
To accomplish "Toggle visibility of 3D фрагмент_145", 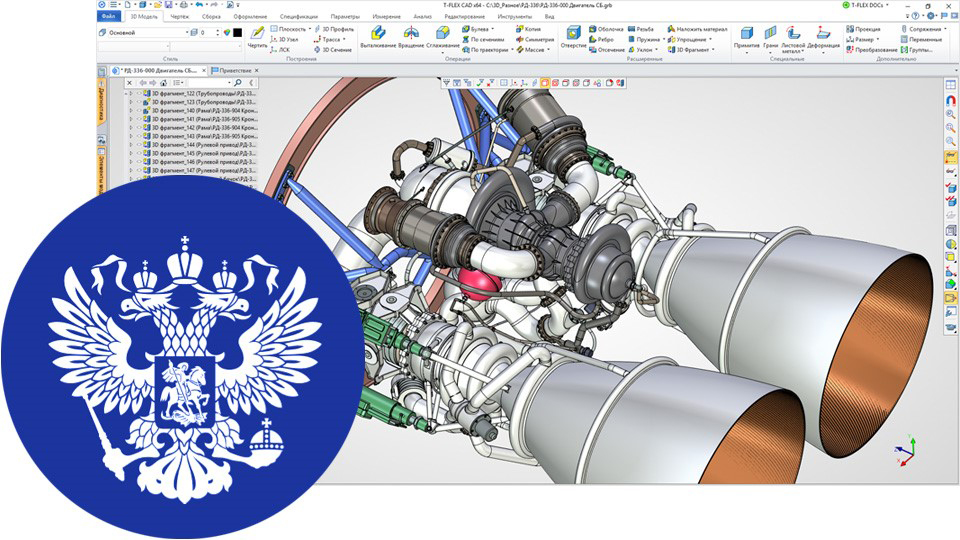I will click(139, 154).
